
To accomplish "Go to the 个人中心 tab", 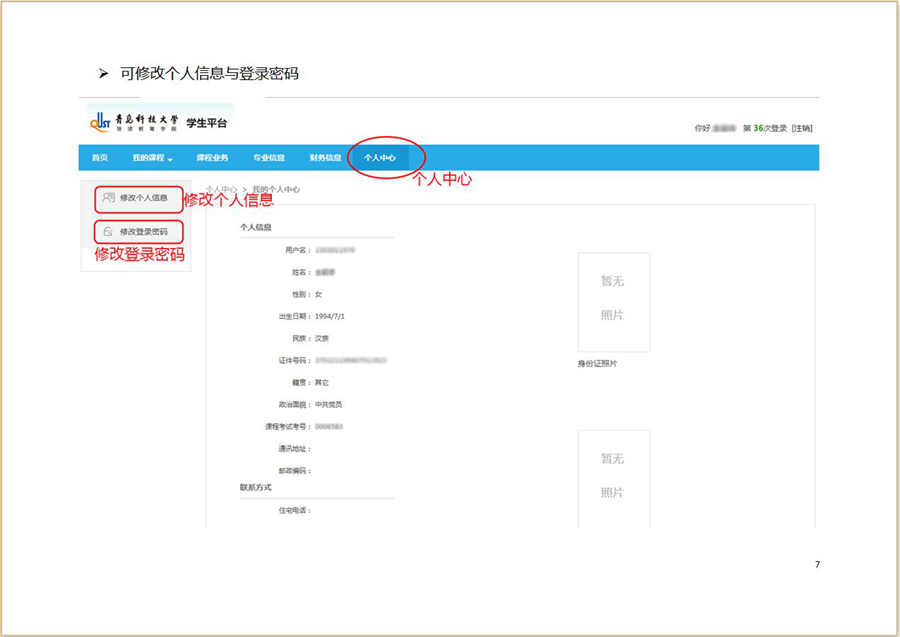I will [380, 158].
